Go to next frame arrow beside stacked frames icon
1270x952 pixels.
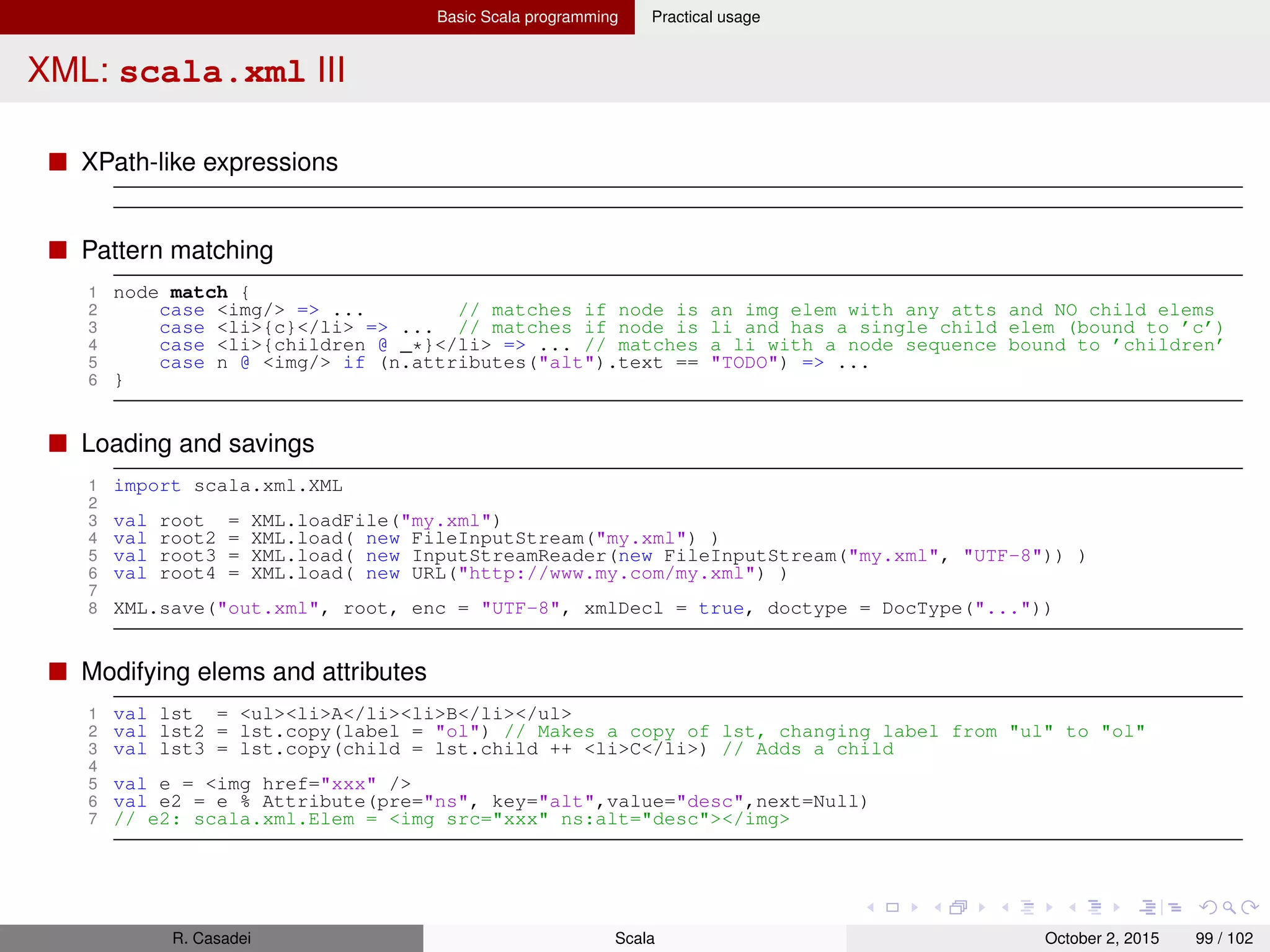(x=982, y=907)
